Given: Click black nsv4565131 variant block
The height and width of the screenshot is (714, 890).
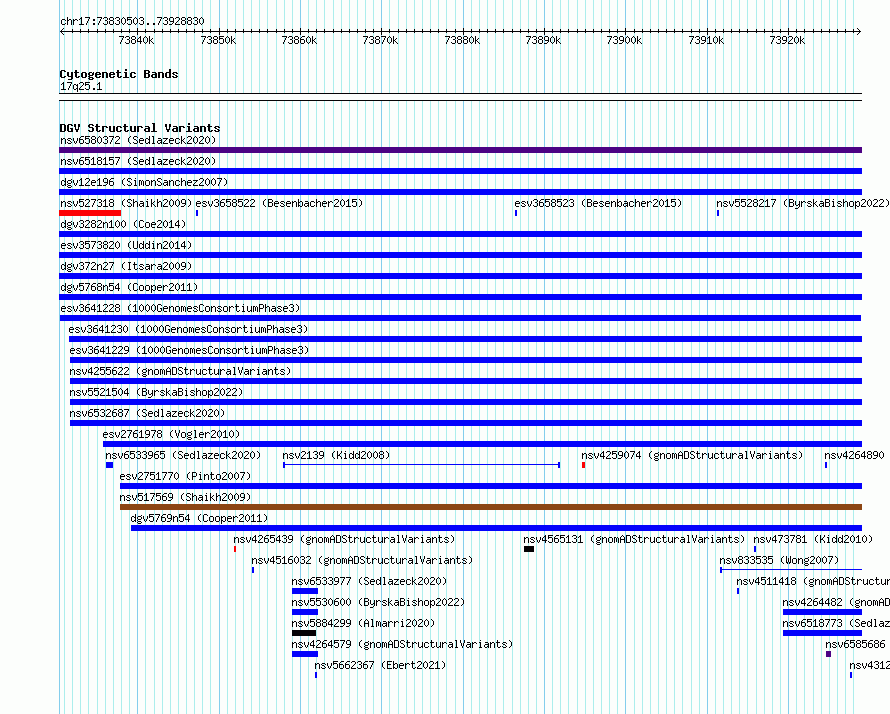Looking at the screenshot, I should click(x=529, y=549).
